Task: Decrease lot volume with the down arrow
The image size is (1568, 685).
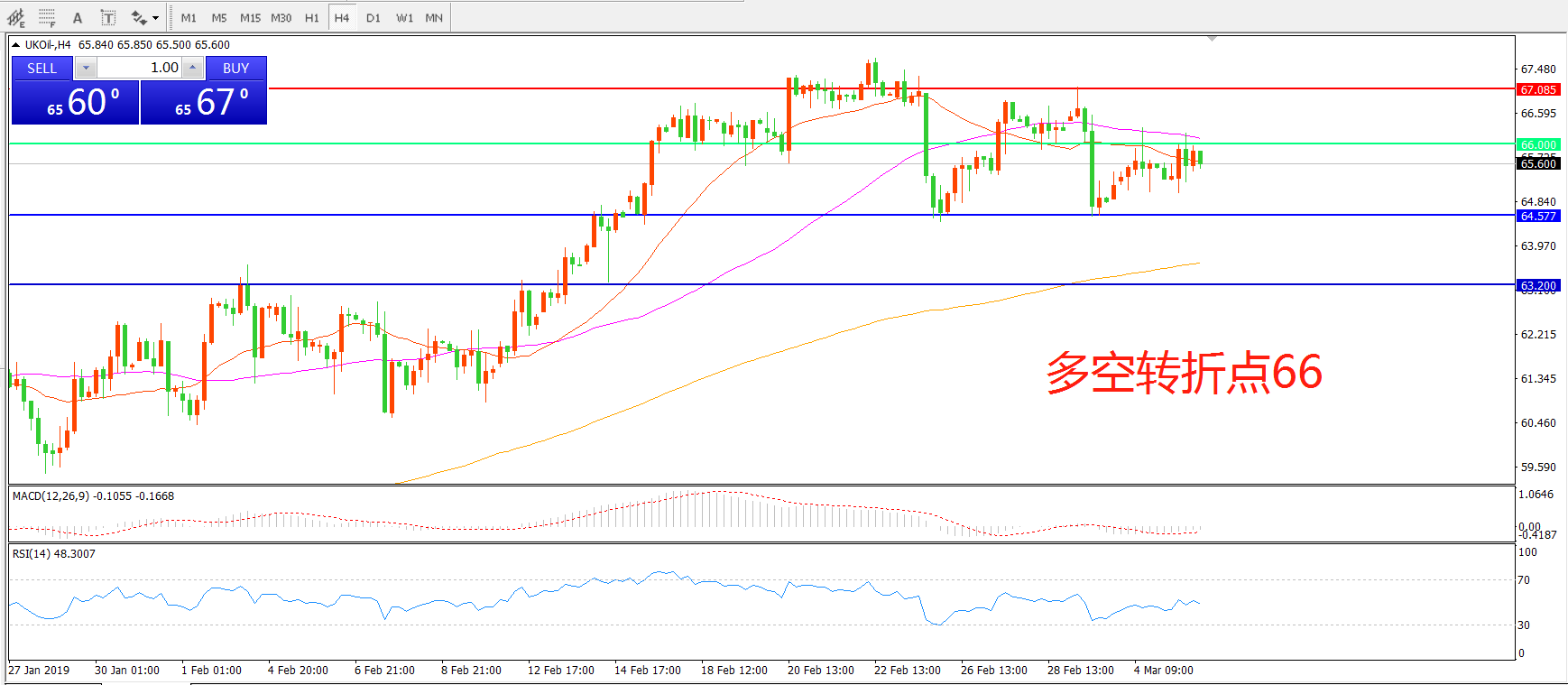Action: (x=86, y=68)
